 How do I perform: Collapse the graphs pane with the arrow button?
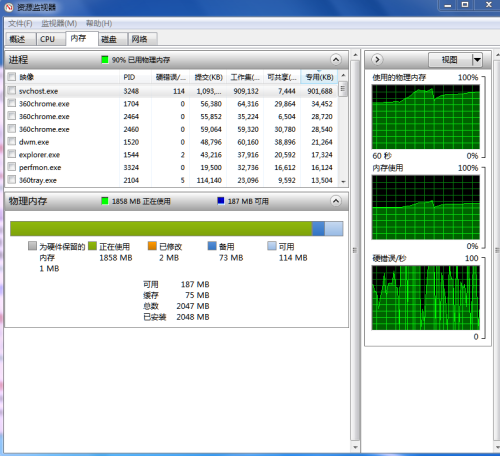pos(377,60)
